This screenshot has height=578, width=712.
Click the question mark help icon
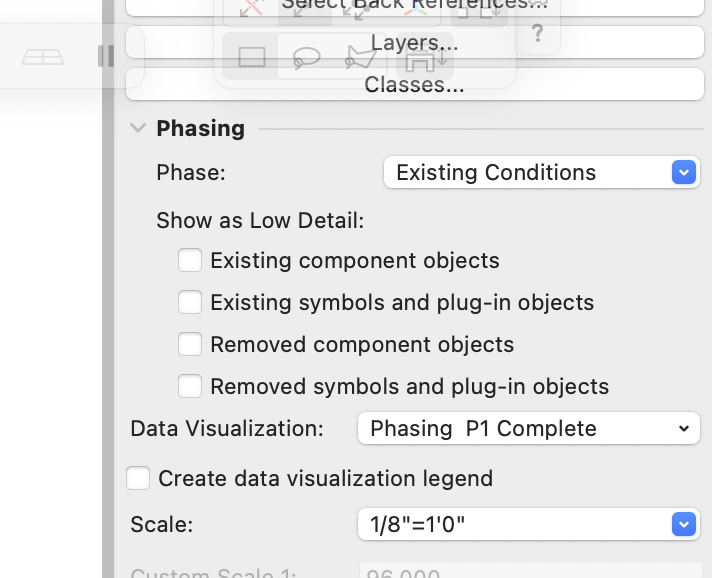click(538, 33)
